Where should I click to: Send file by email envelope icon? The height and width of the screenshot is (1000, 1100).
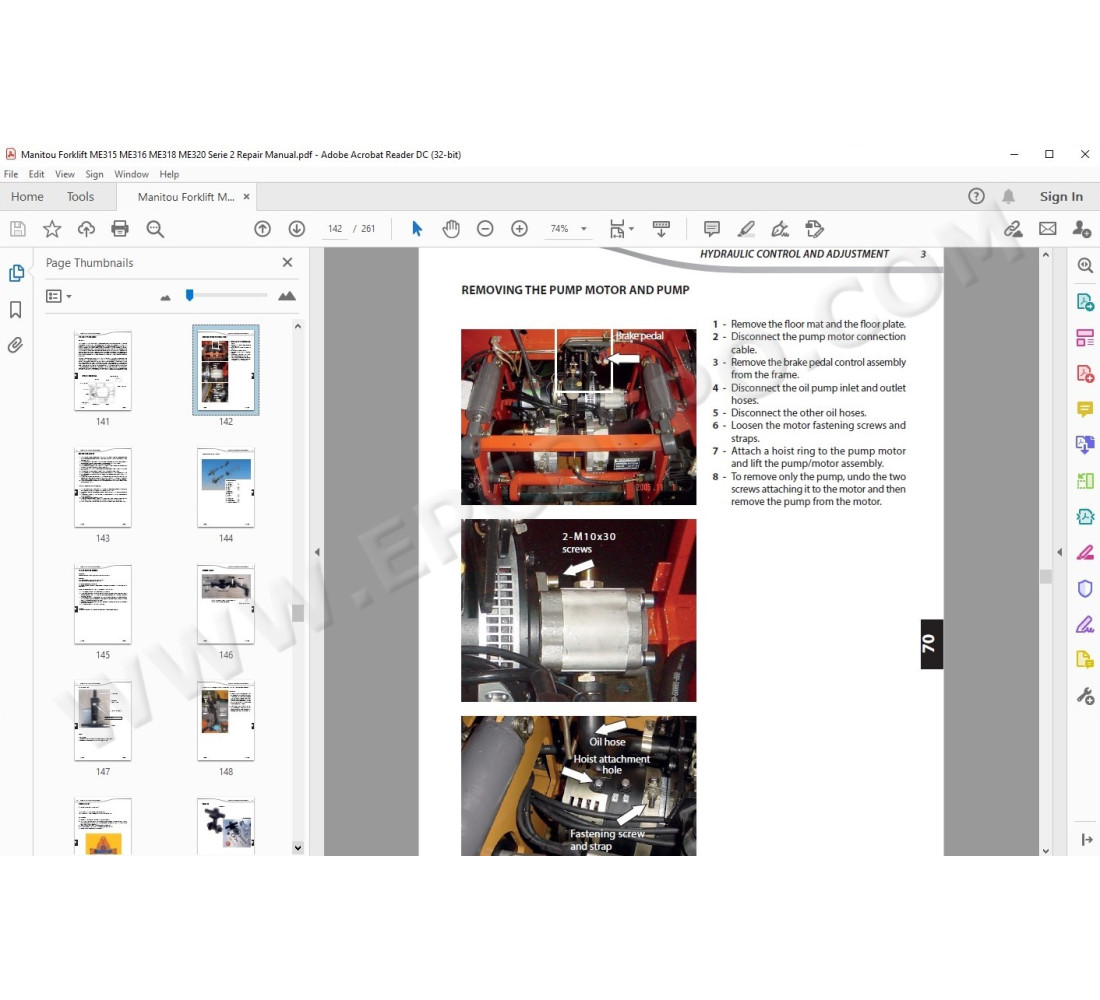1047,229
